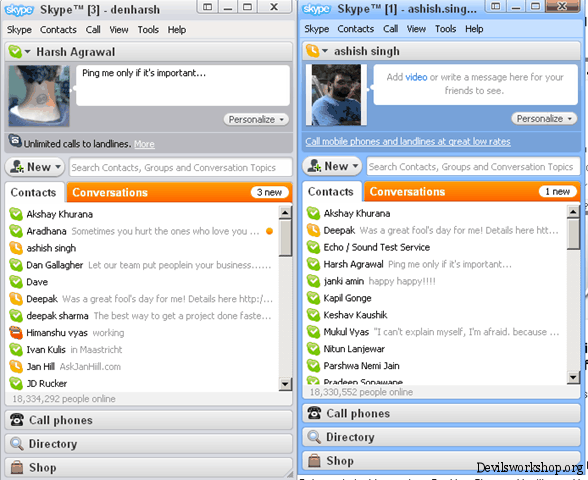
Task: Open the Contacts menu in denharsh window
Action: click(x=58, y=30)
